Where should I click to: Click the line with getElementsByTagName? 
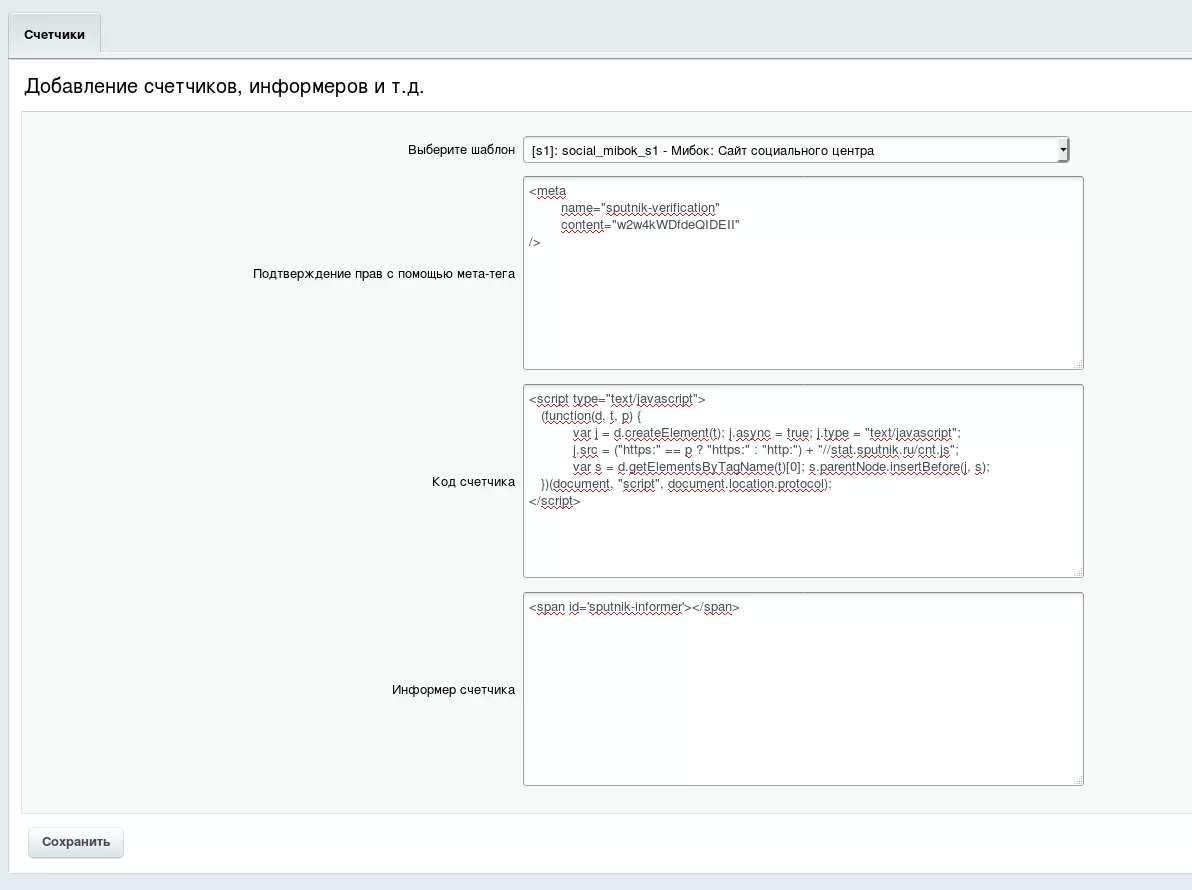pos(781,467)
